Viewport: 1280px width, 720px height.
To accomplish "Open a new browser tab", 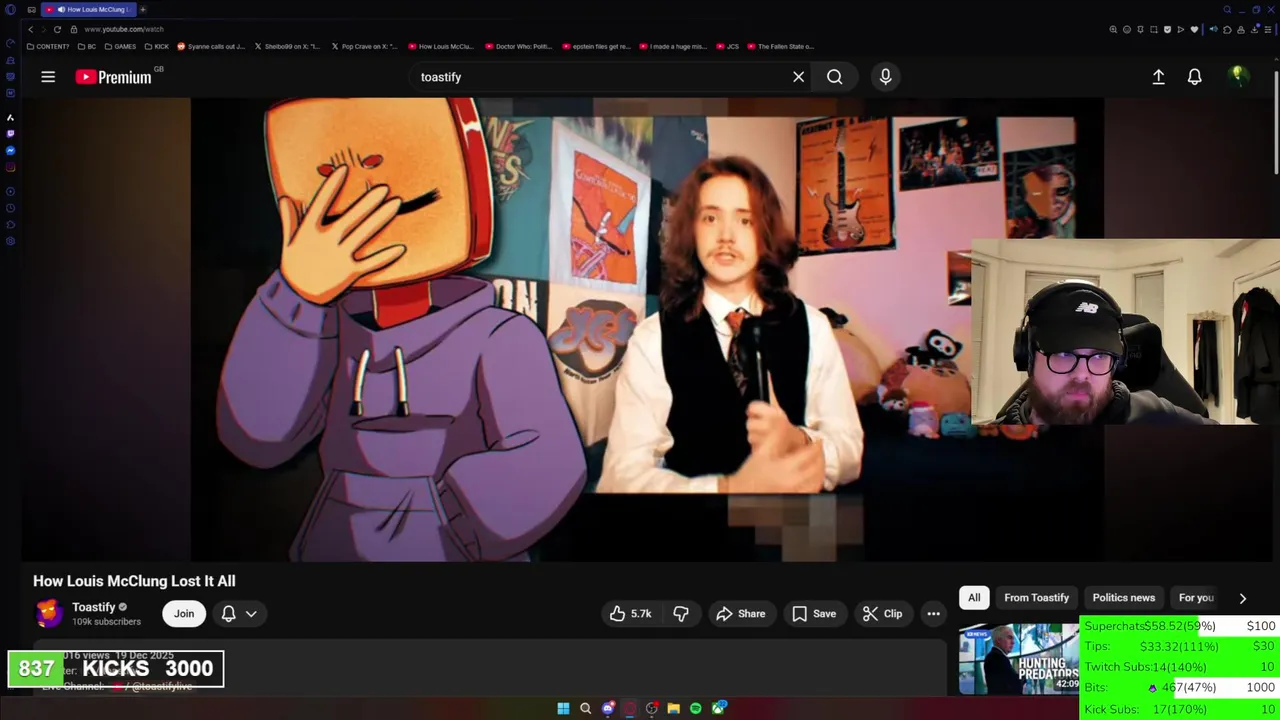I will [143, 10].
